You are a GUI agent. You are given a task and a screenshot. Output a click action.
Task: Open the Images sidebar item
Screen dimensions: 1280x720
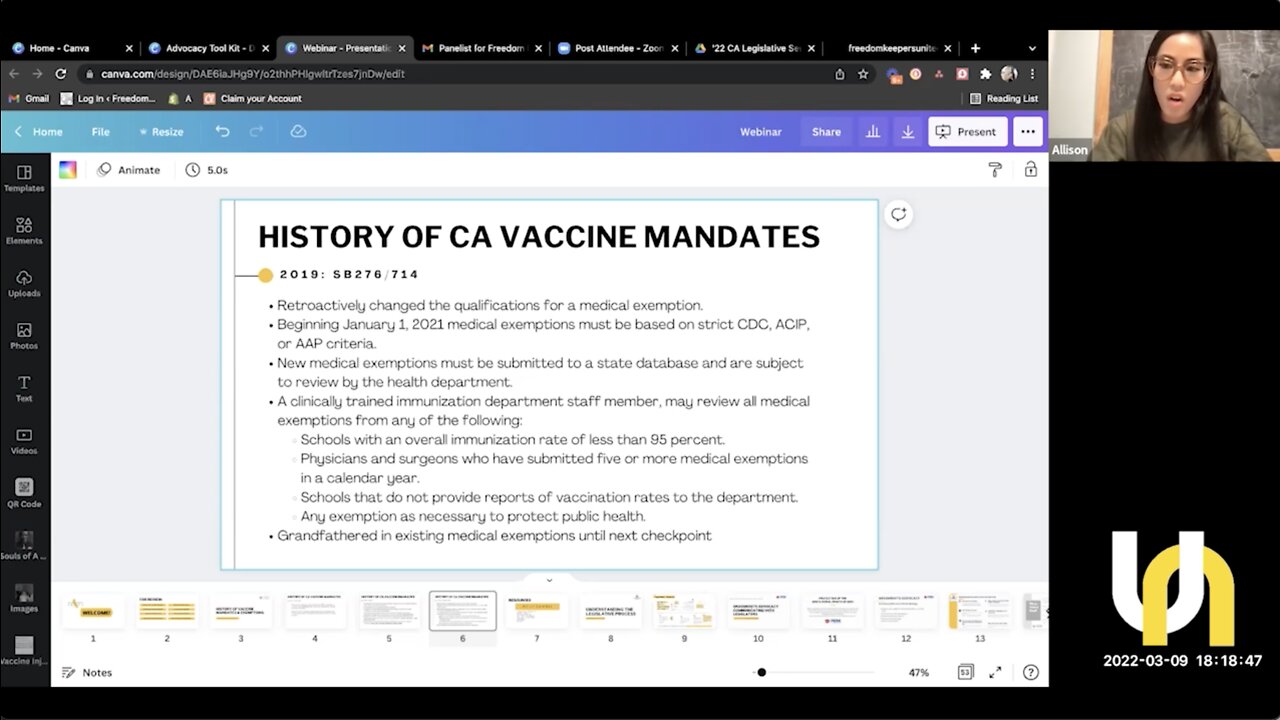(x=24, y=598)
